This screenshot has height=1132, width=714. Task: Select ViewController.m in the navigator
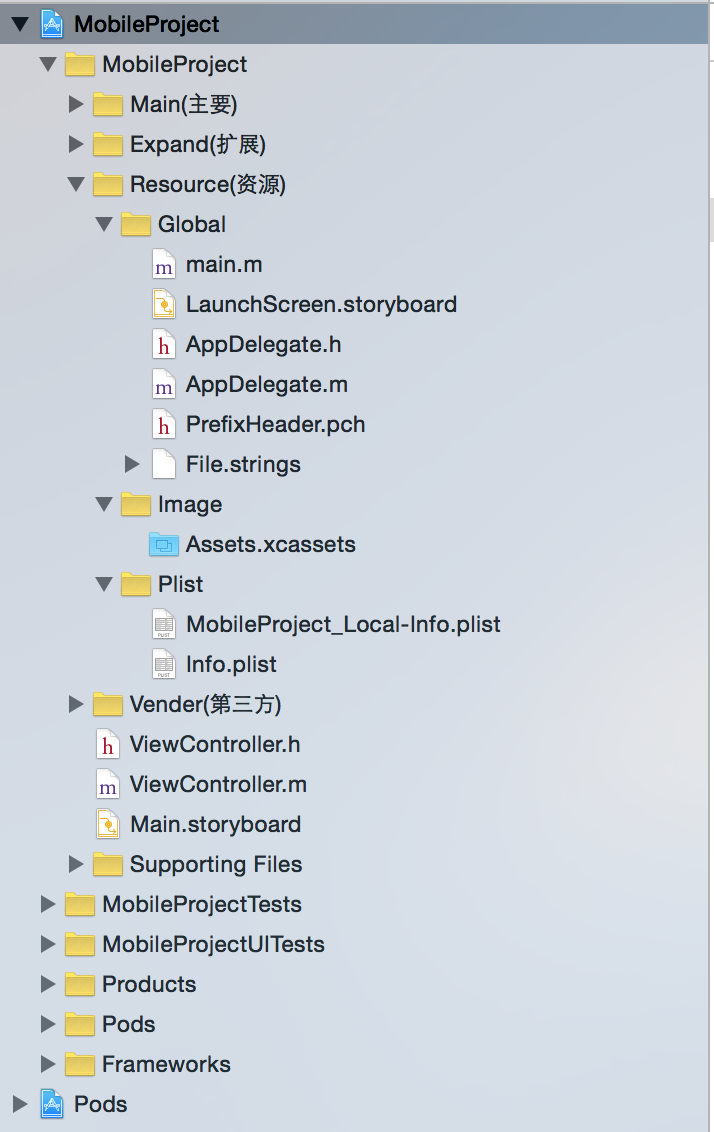[x=218, y=785]
